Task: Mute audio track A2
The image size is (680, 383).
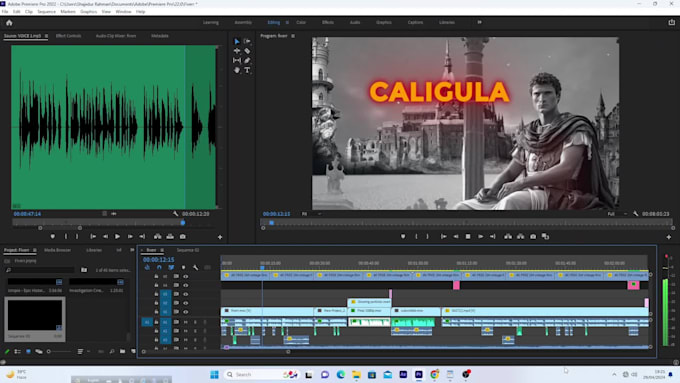Action: (186, 331)
